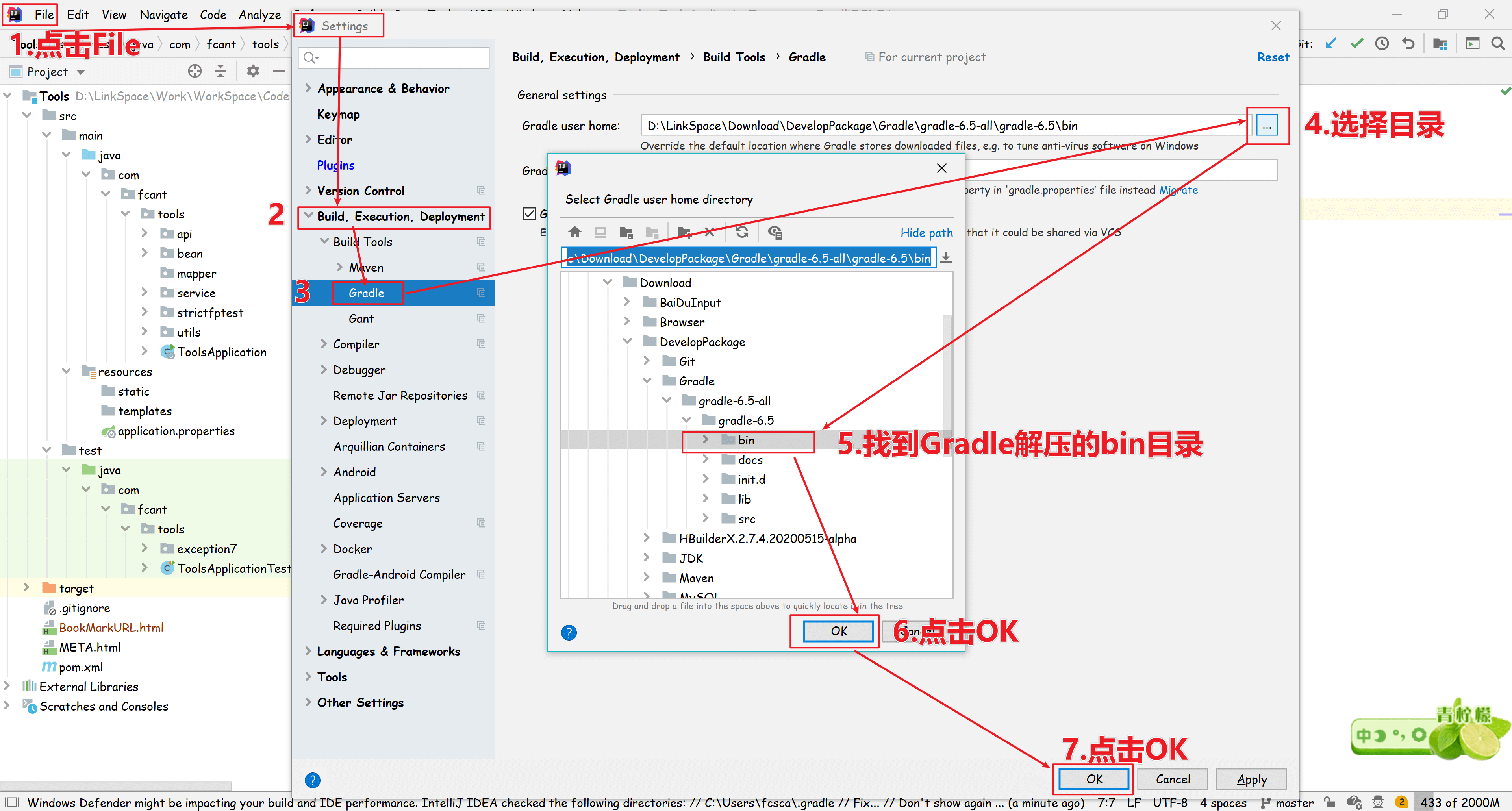
Task: Expand Languages & Frameworks settings section
Action: (308, 651)
